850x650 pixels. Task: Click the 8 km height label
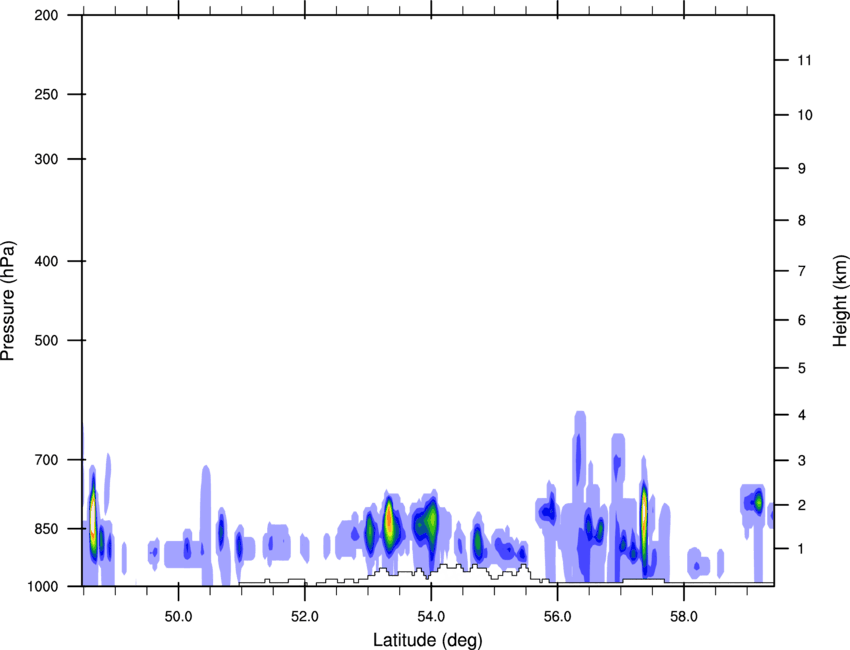pyautogui.click(x=802, y=220)
